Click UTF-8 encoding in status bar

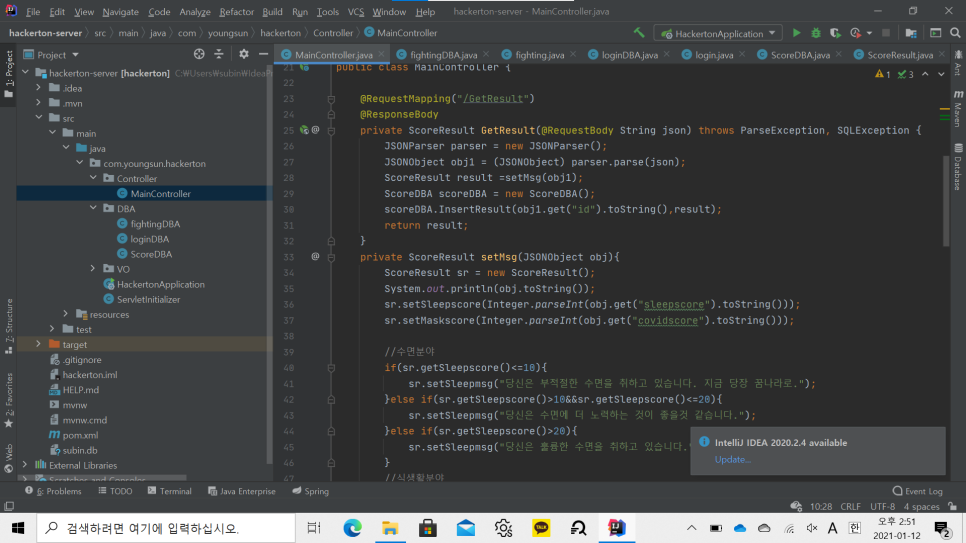point(883,507)
